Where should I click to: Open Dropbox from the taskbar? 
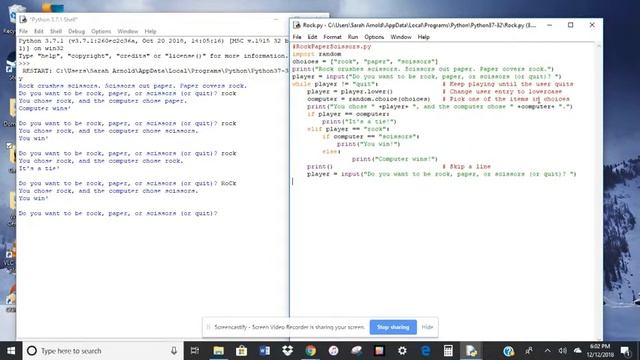287,351
